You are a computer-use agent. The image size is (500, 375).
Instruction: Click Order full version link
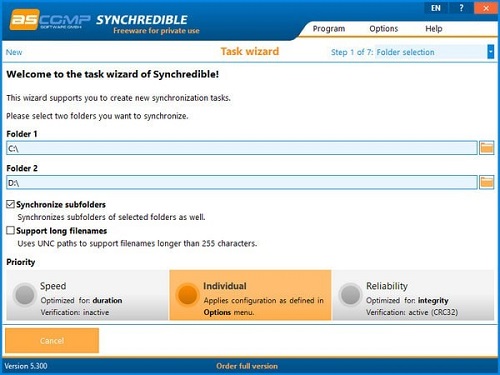tap(247, 366)
